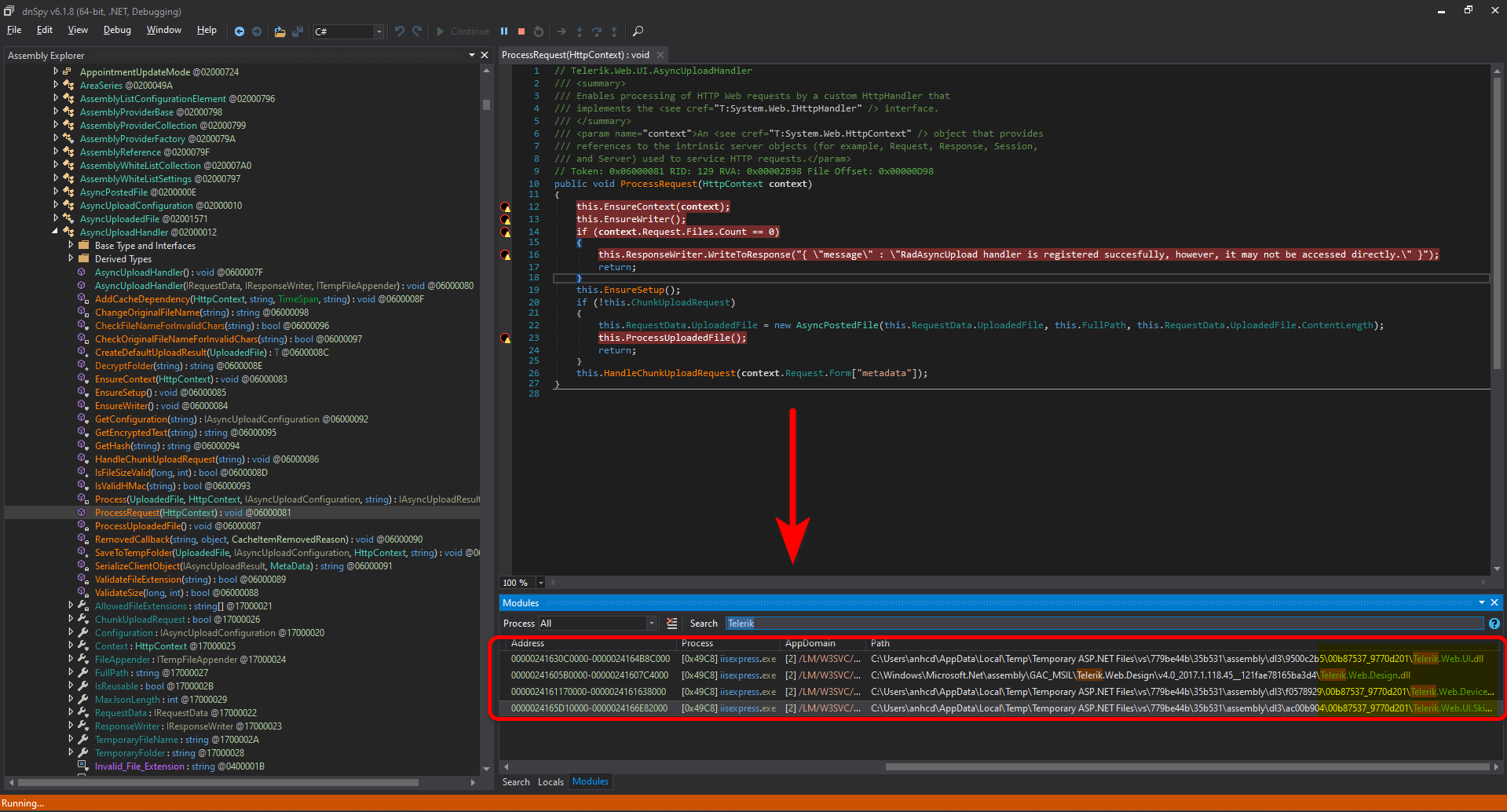Stop debugging with the red square icon
1507x812 pixels.
tap(521, 31)
